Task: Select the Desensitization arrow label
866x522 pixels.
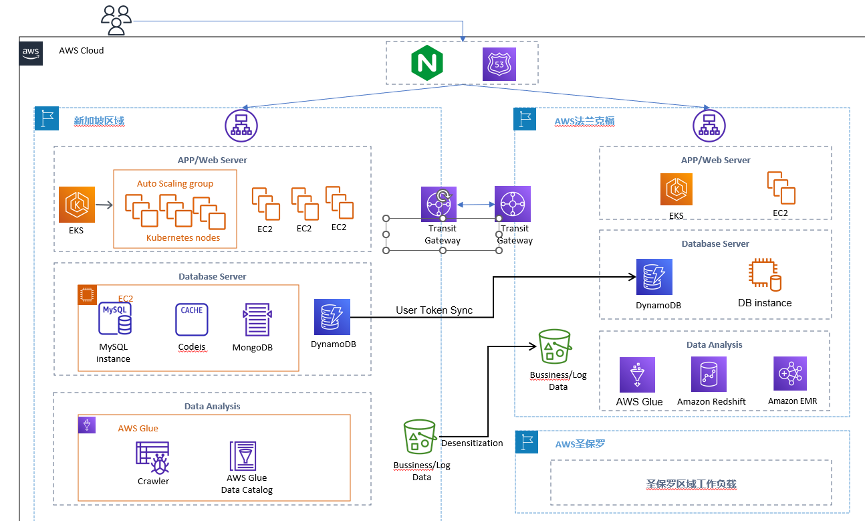Action: click(471, 443)
